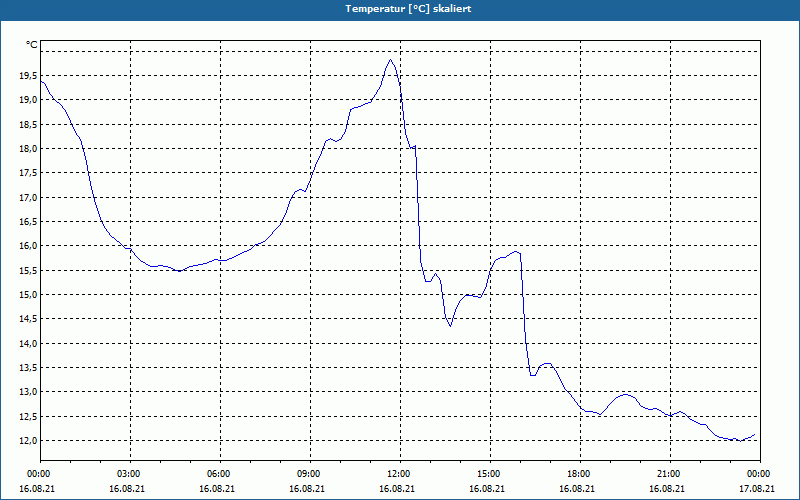The image size is (800, 500).
Task: Select the 16.08.21 date under 12:00
Action: point(397,488)
